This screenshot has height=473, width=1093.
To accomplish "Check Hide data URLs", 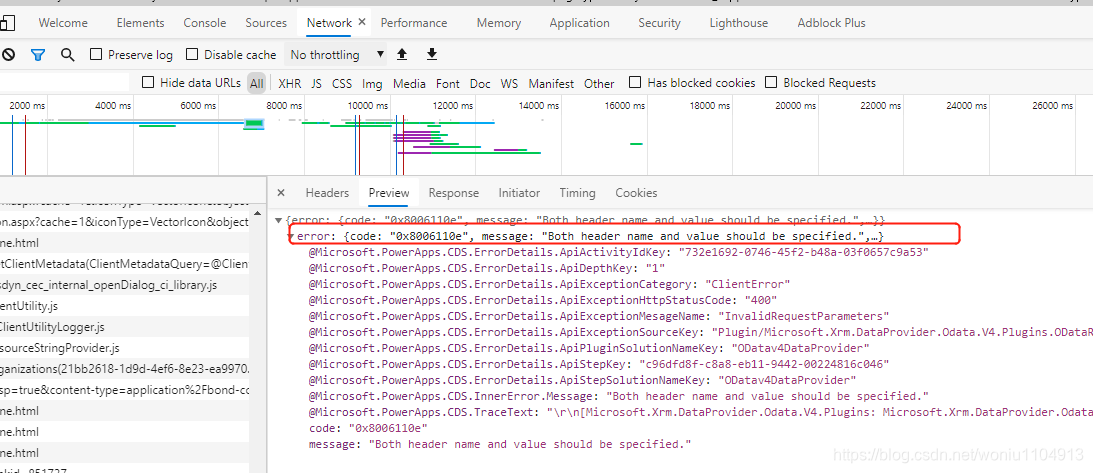I will [x=148, y=82].
